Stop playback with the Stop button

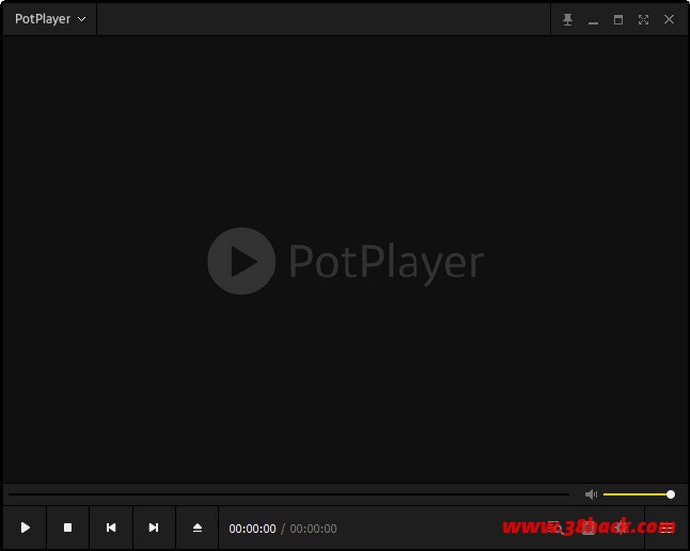[68, 527]
